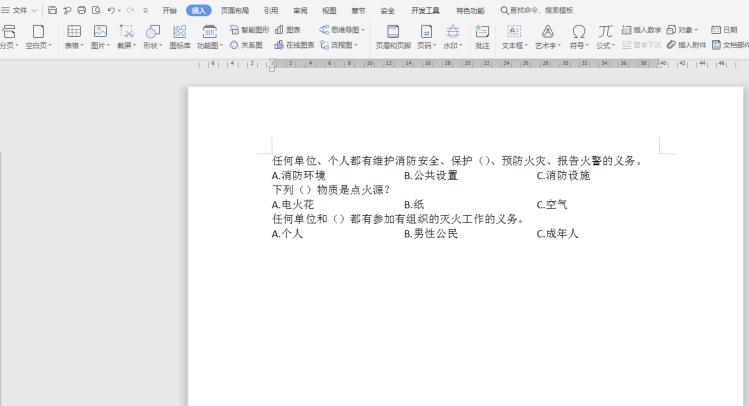The width and height of the screenshot is (749, 406).
Task: Insert 关系图 relationship diagram
Action: coord(245,45)
